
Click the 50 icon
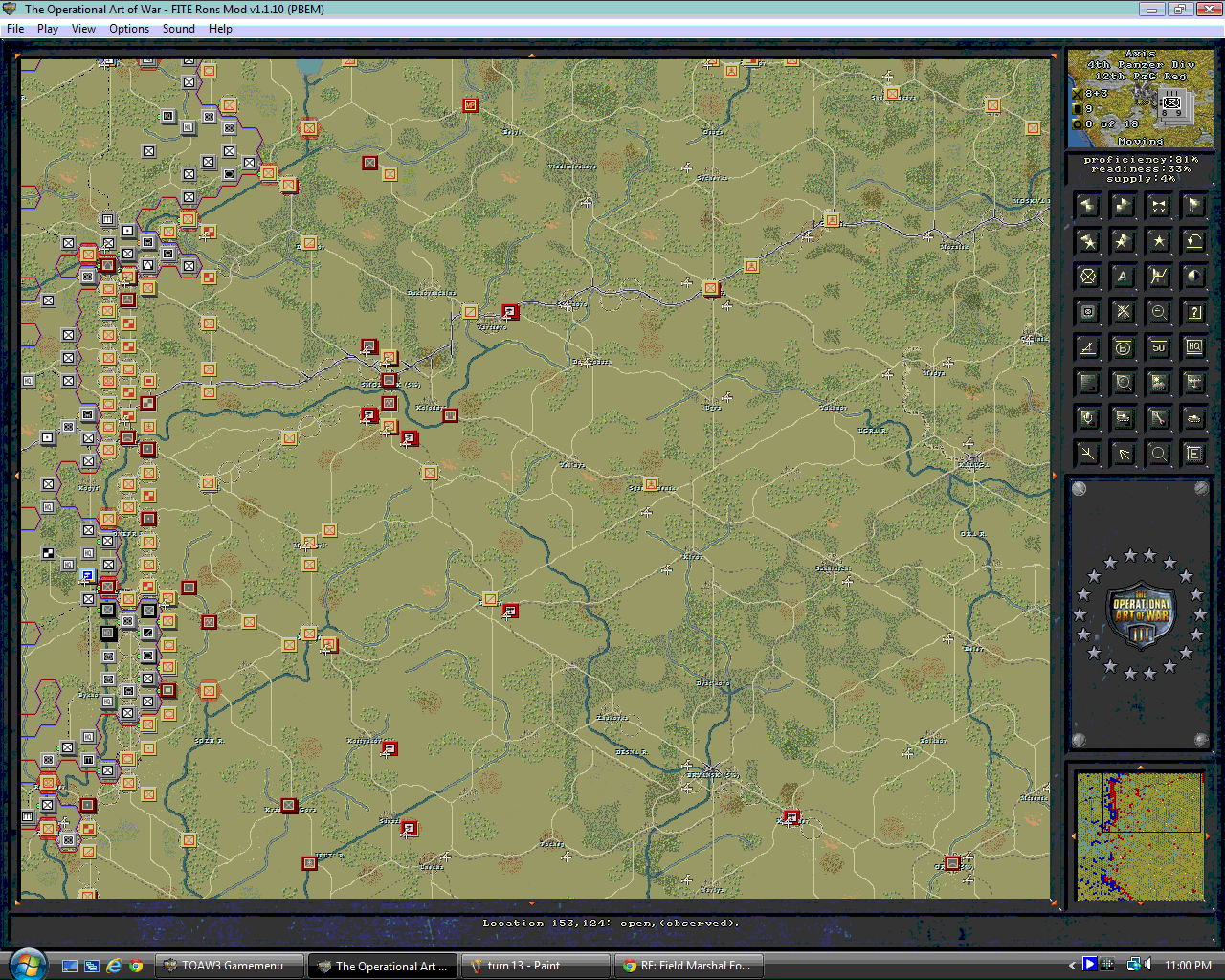pos(1159,347)
